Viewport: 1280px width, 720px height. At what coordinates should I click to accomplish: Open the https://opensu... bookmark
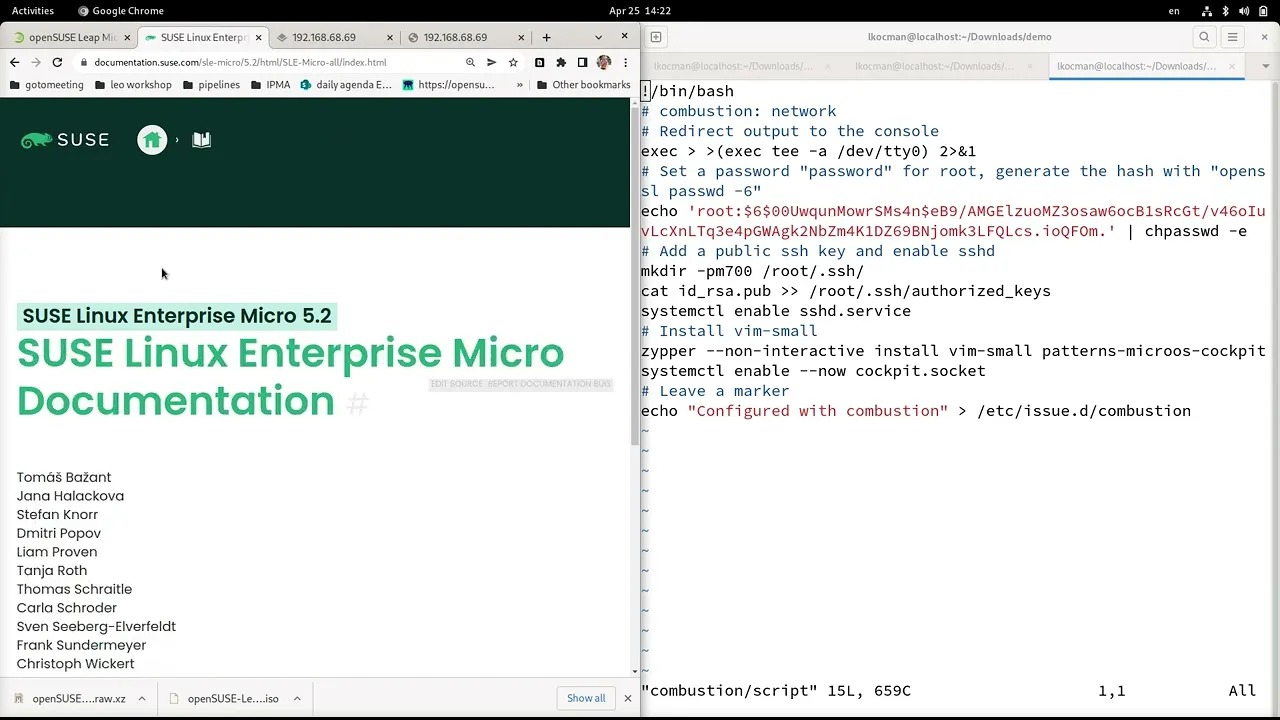(x=448, y=85)
